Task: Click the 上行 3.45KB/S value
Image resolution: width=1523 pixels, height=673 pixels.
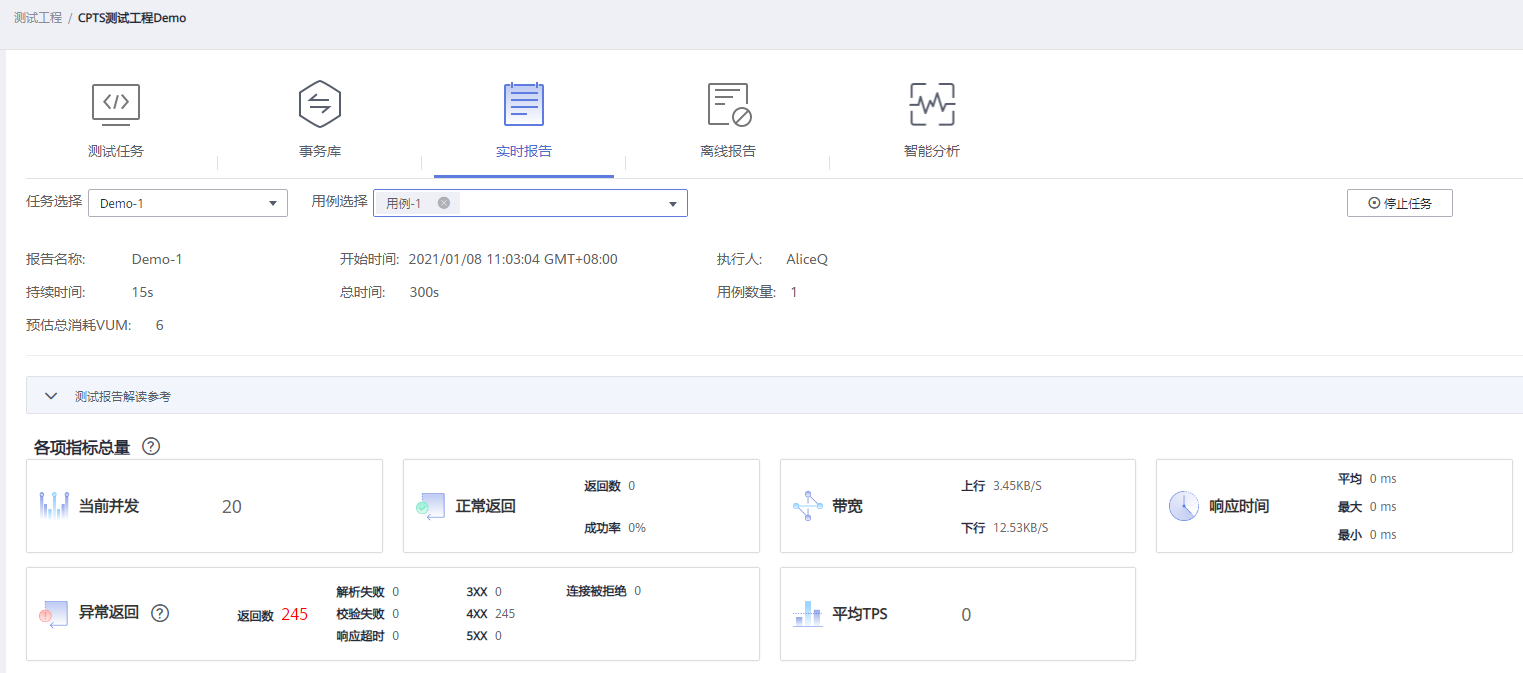Action: tap(1018, 486)
